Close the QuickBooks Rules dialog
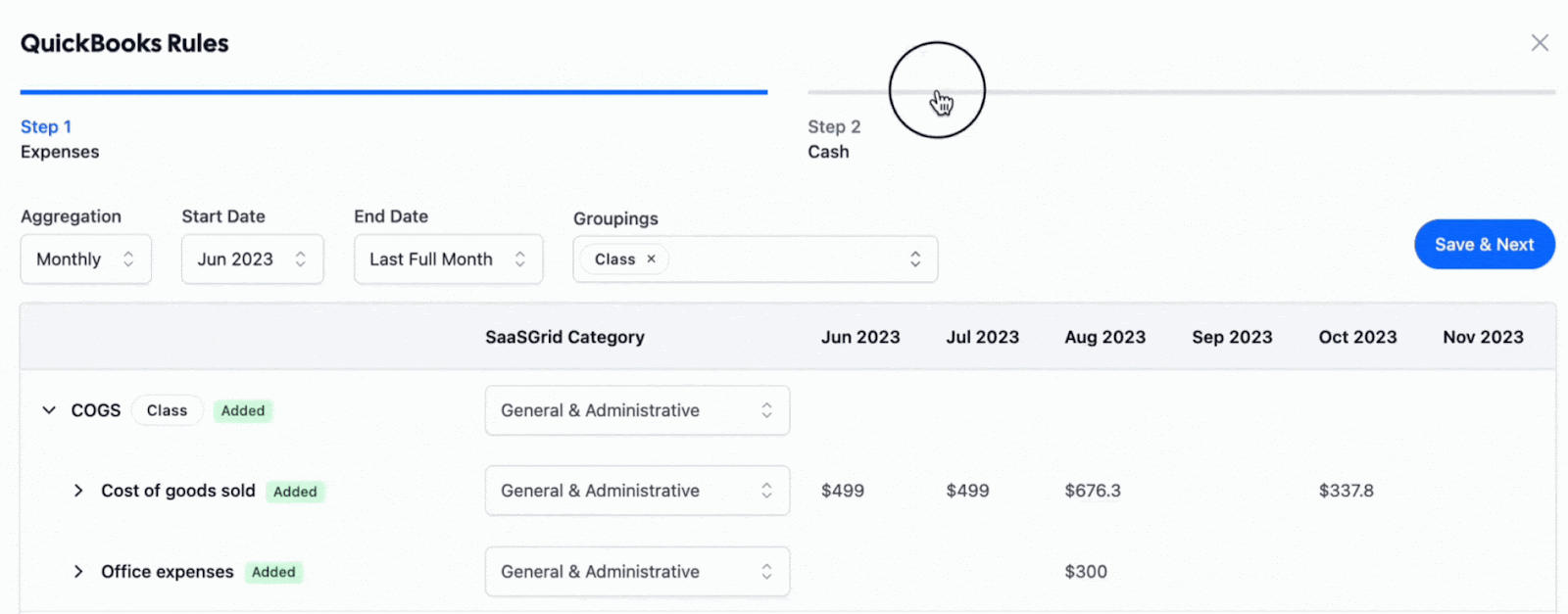This screenshot has width=1568, height=614. coord(1540,43)
